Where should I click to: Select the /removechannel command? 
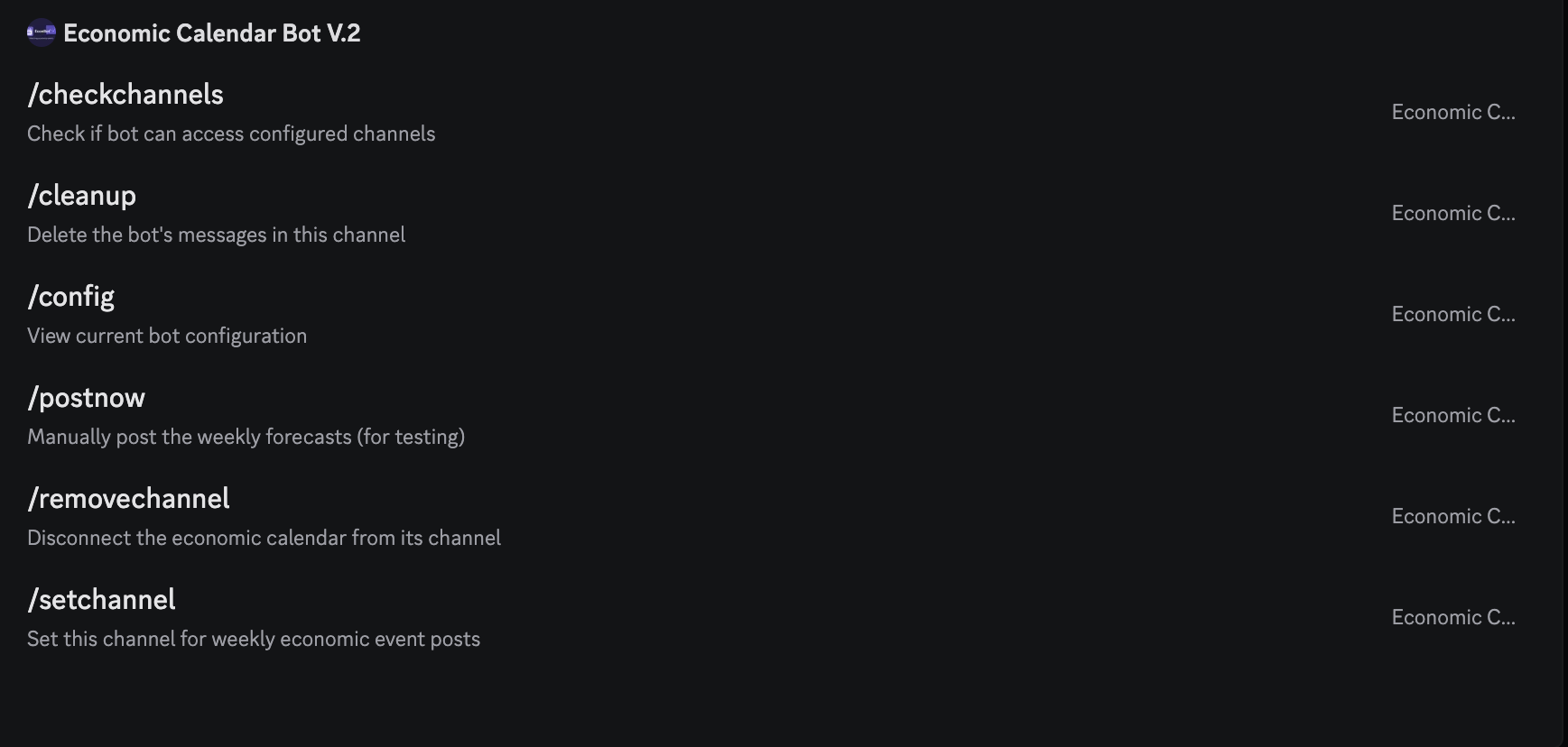(x=129, y=499)
